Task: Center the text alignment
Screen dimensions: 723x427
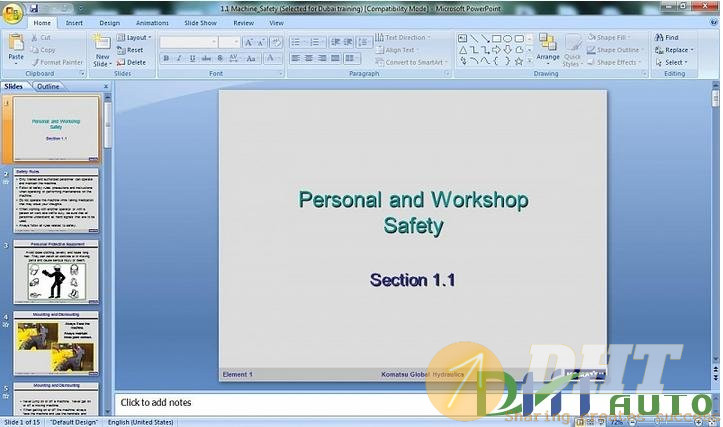Action: [x=309, y=58]
